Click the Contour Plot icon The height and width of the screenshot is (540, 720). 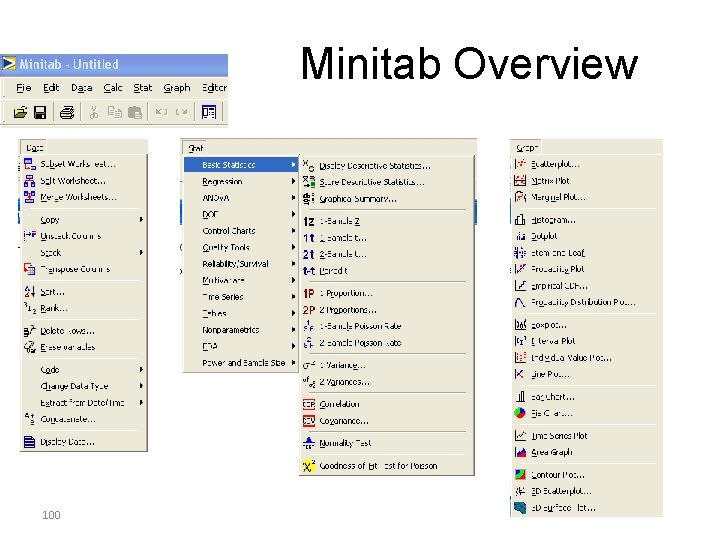520,474
